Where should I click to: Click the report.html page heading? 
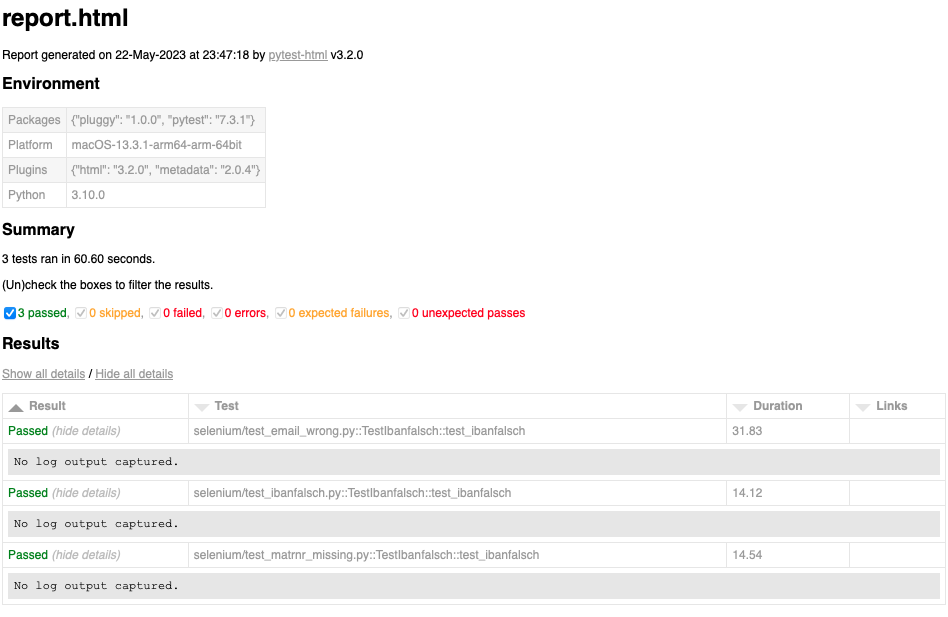coord(65,18)
